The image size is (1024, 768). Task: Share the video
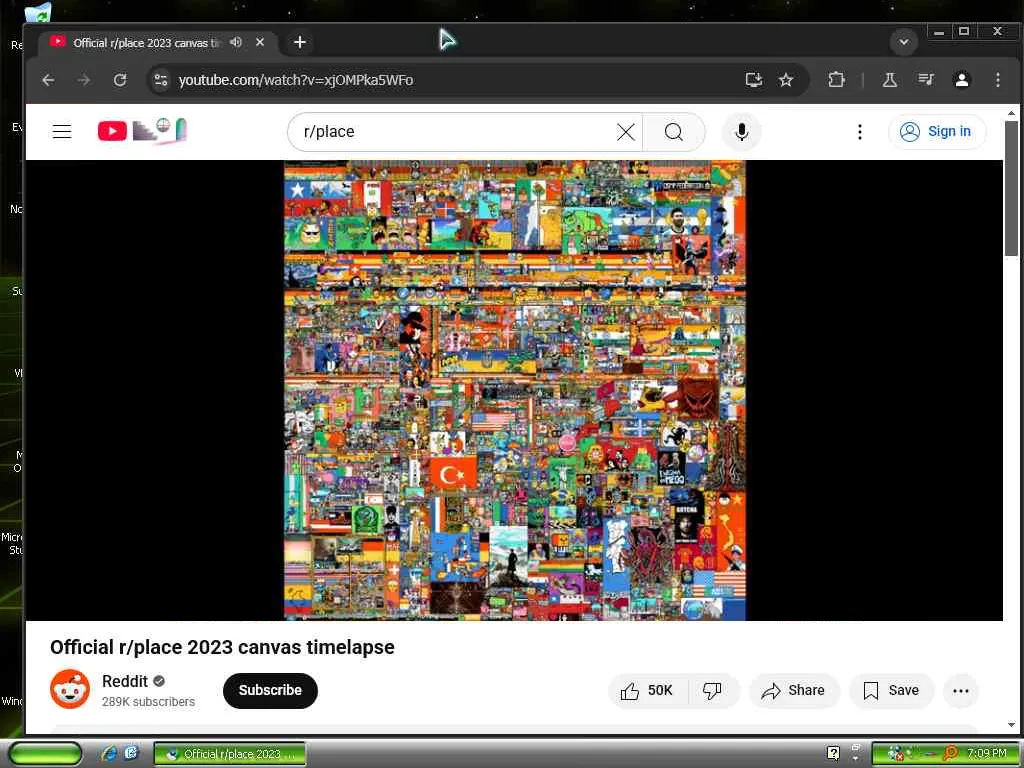794,690
